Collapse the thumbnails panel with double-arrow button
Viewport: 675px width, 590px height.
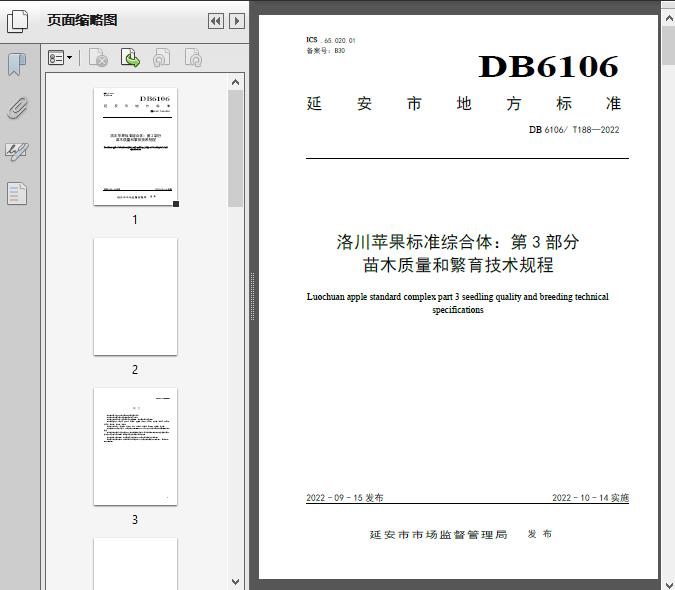click(x=216, y=21)
